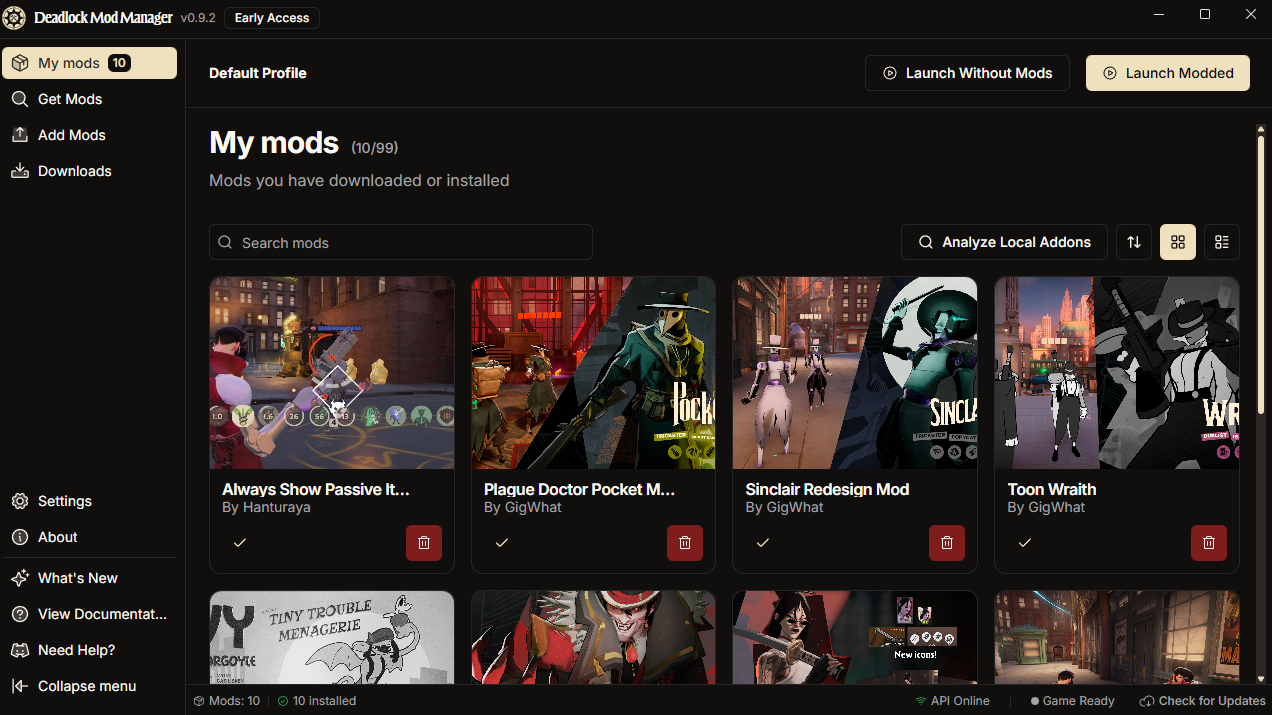Open the Toon Wraith thumbnail
1272x715 pixels.
[x=1117, y=373]
